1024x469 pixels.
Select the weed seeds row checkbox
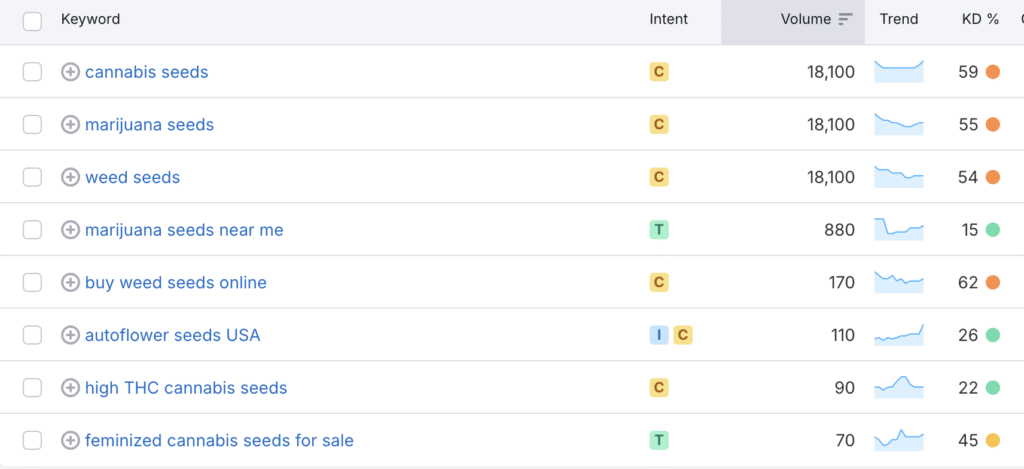[32, 177]
